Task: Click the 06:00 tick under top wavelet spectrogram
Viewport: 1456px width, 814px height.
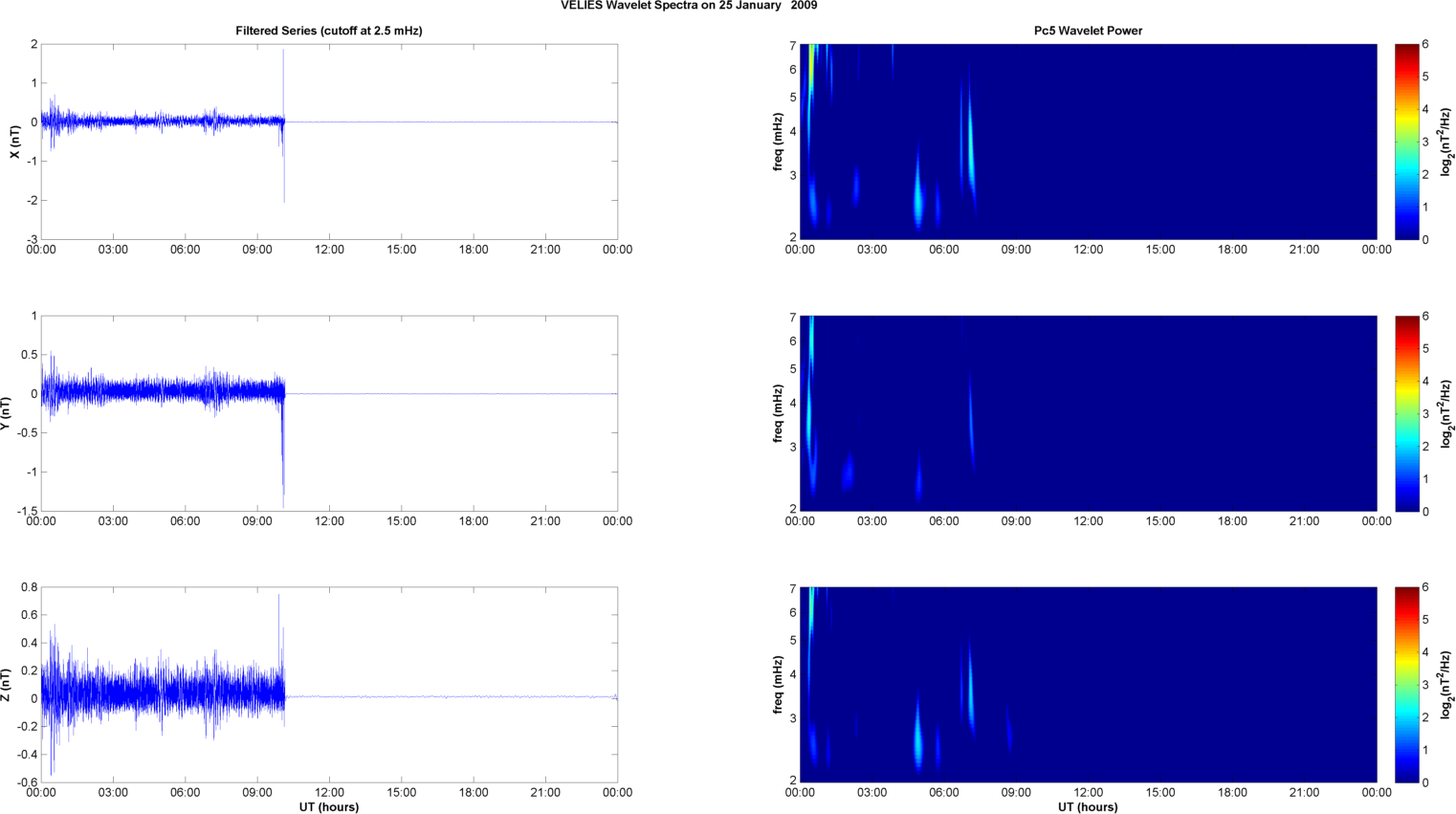Action: [944, 250]
